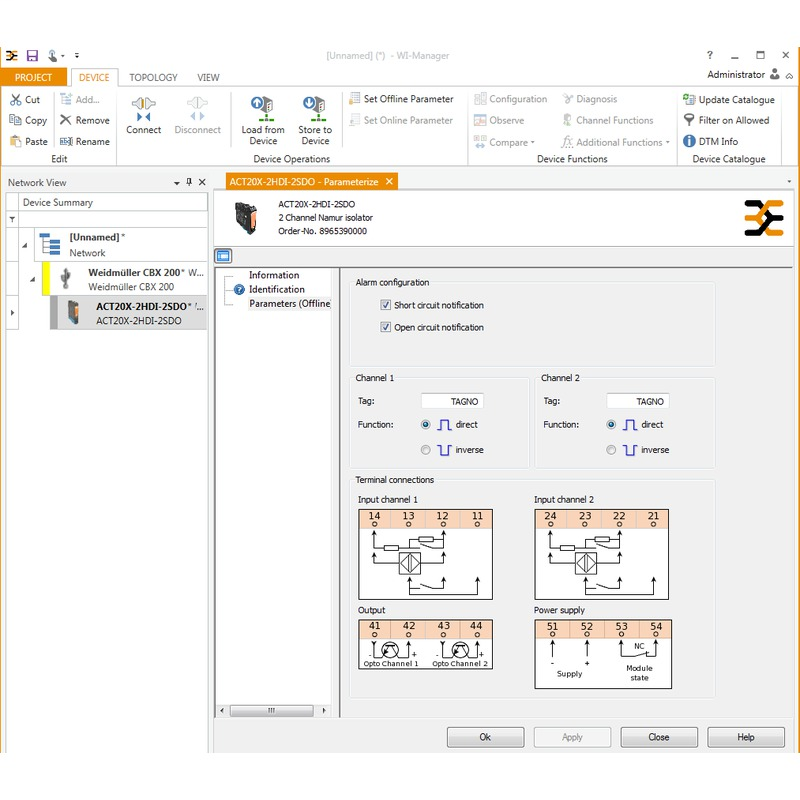Select Channel 2 direct function
Image resolution: width=800 pixels, height=800 pixels.
tap(611, 424)
